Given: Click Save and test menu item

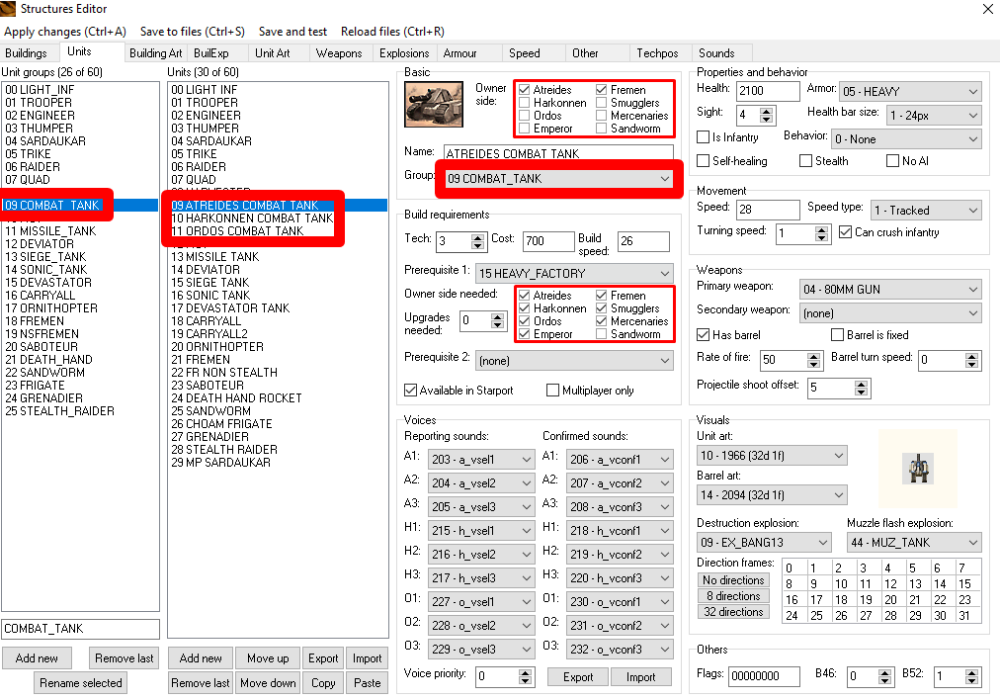Looking at the screenshot, I should pyautogui.click(x=293, y=32).
